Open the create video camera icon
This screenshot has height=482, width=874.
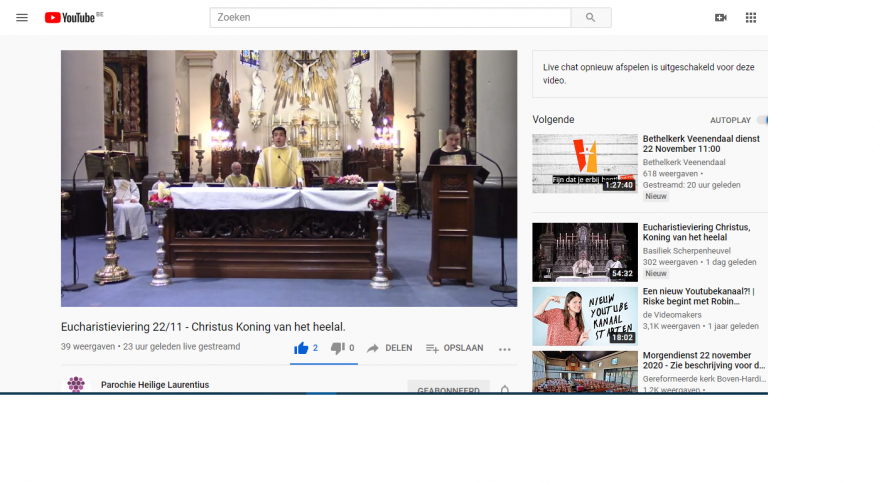pos(720,17)
